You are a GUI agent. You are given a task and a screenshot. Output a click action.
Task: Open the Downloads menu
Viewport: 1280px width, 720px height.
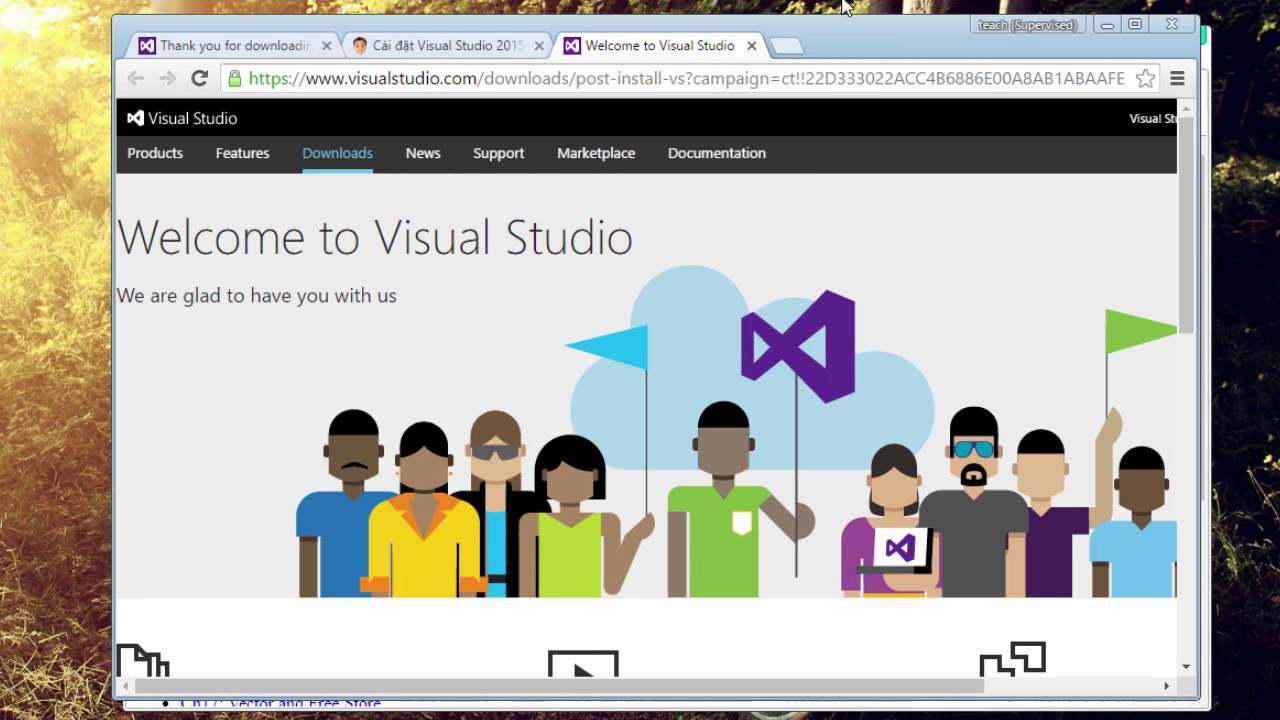click(x=337, y=153)
